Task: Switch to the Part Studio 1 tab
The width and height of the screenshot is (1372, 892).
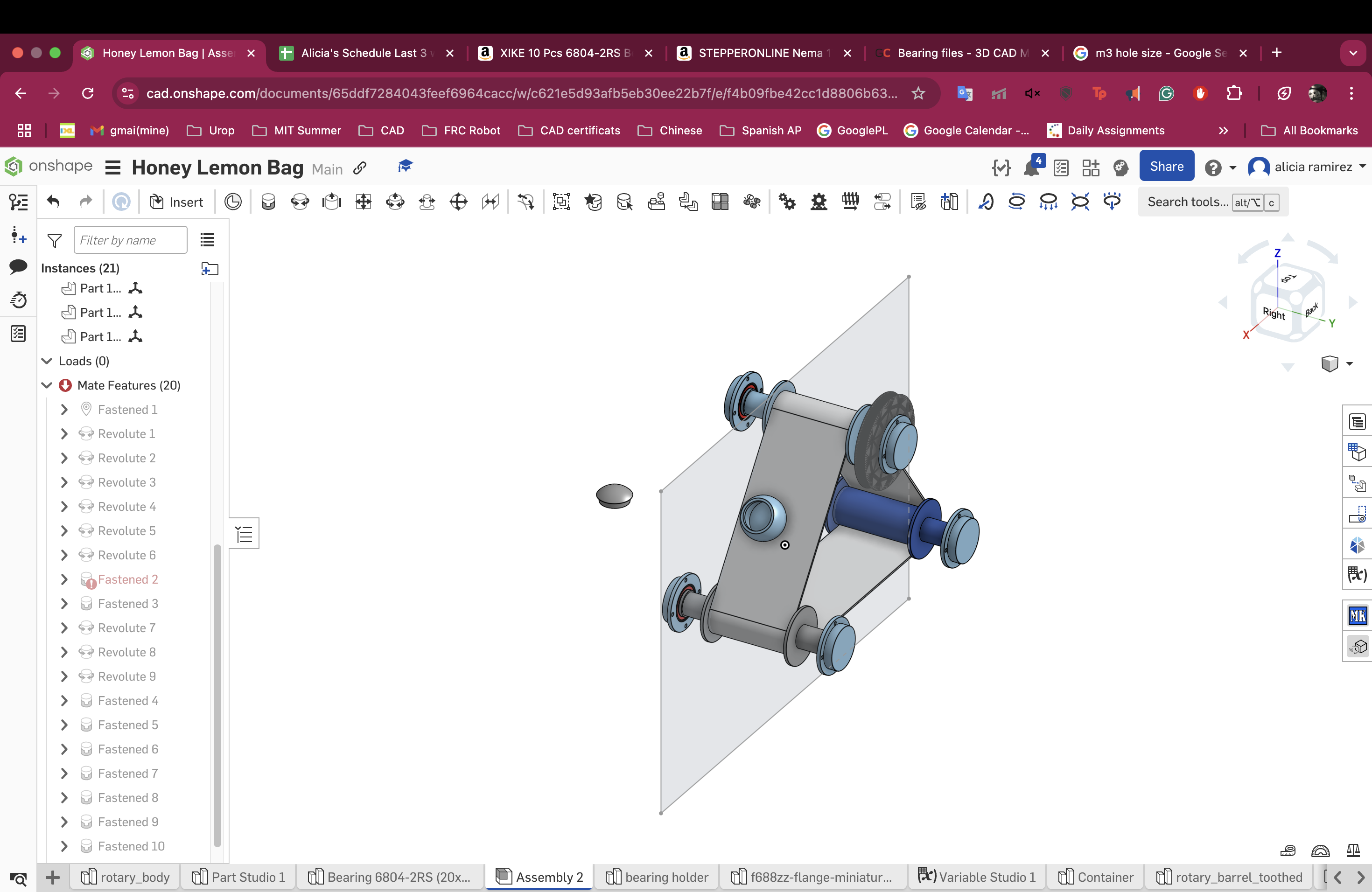Action: point(238,877)
